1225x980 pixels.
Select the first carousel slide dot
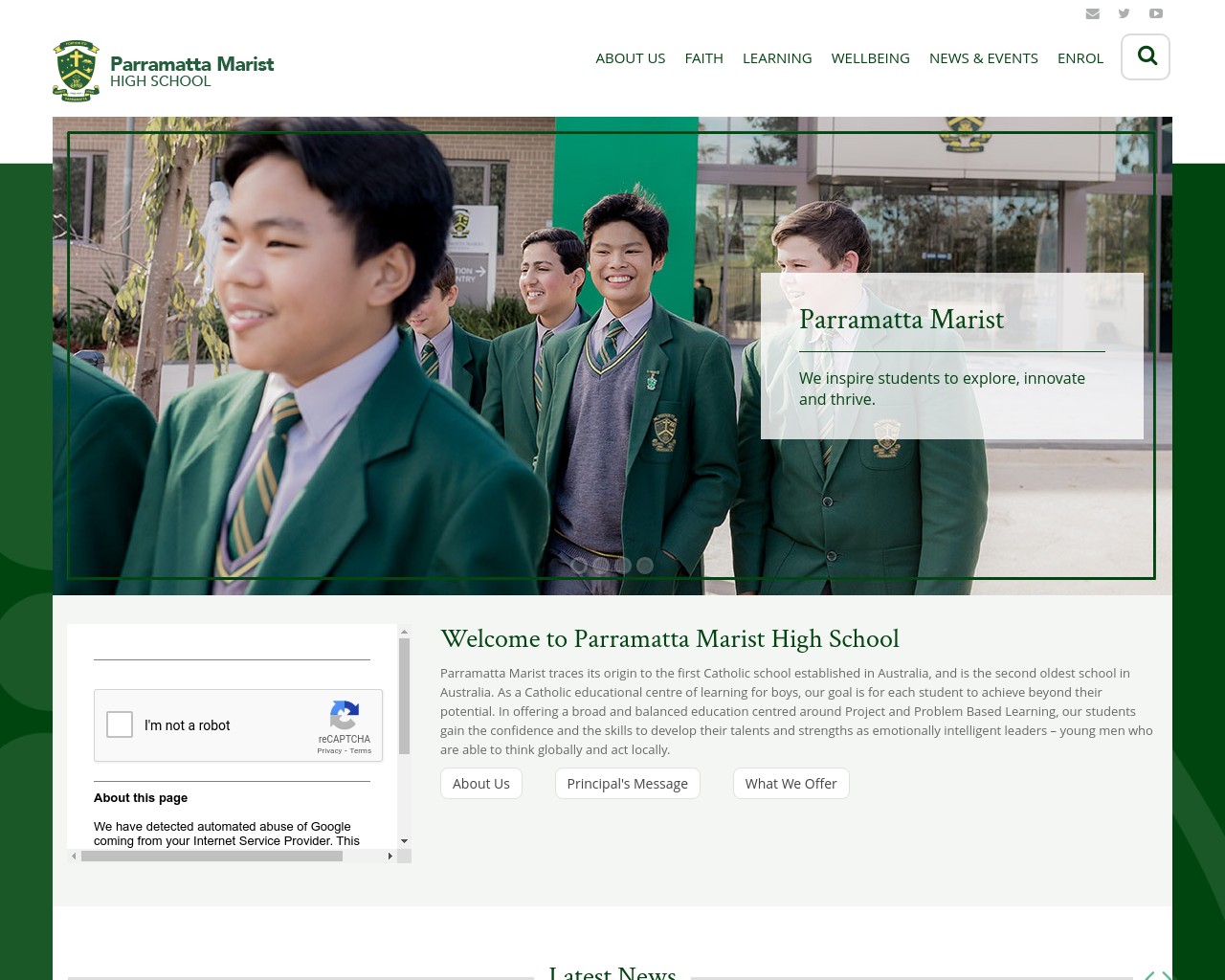coord(578,566)
